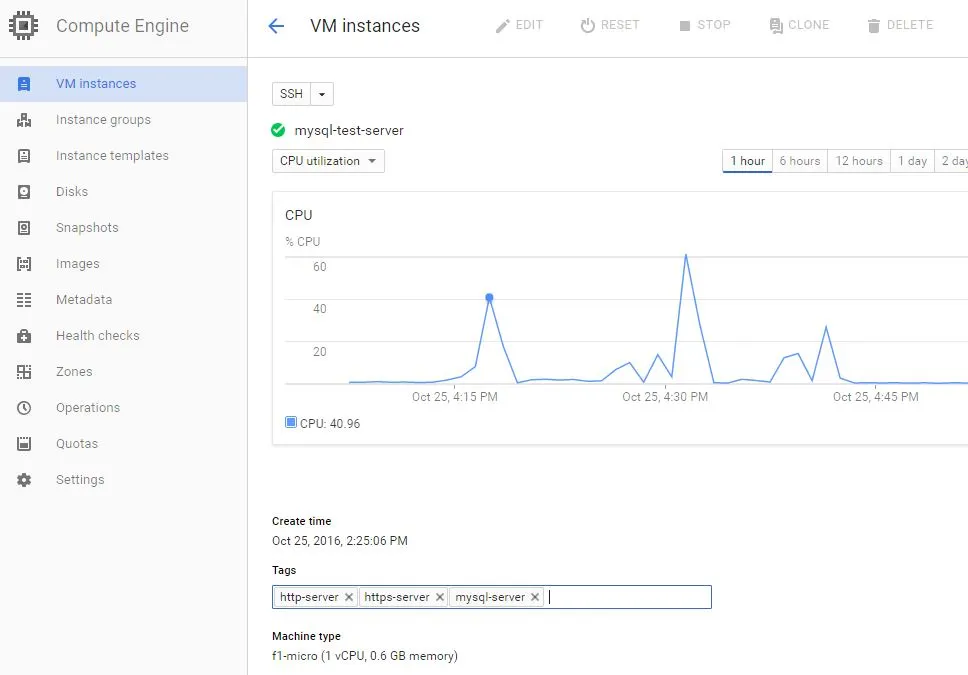Click the clone icon beside CLONE
Screen dimensions: 968x675
(x=775, y=26)
